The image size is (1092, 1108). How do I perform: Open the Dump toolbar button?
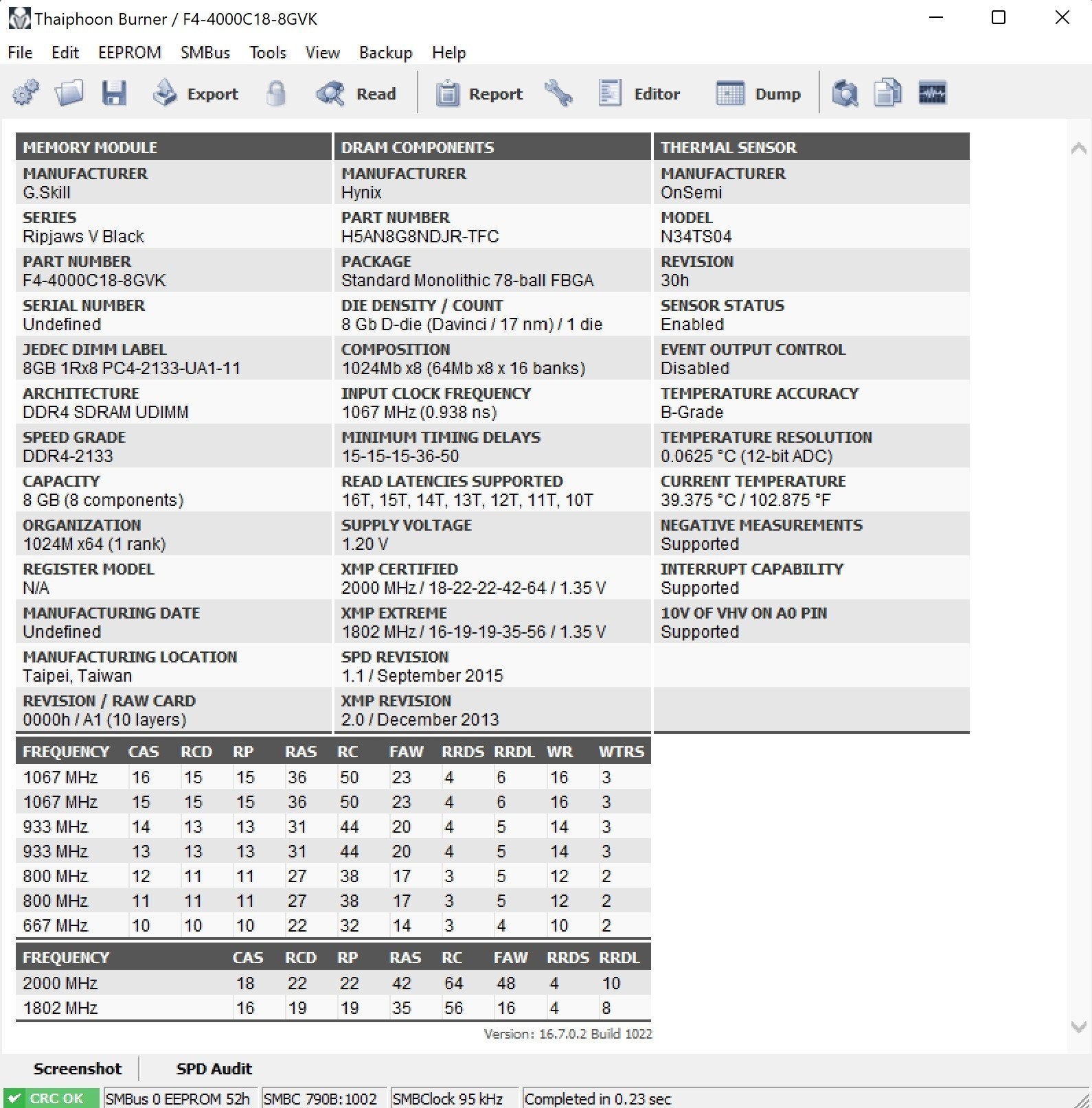(x=758, y=93)
